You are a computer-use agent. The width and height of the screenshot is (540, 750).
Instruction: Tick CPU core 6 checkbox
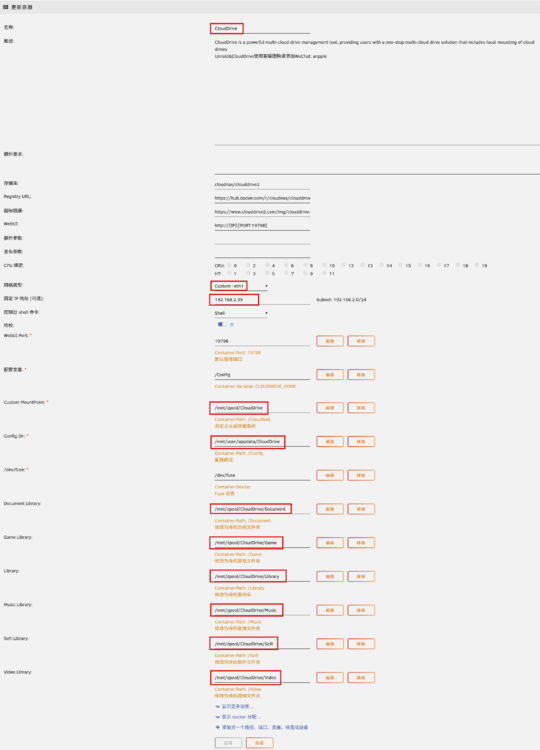[286, 265]
